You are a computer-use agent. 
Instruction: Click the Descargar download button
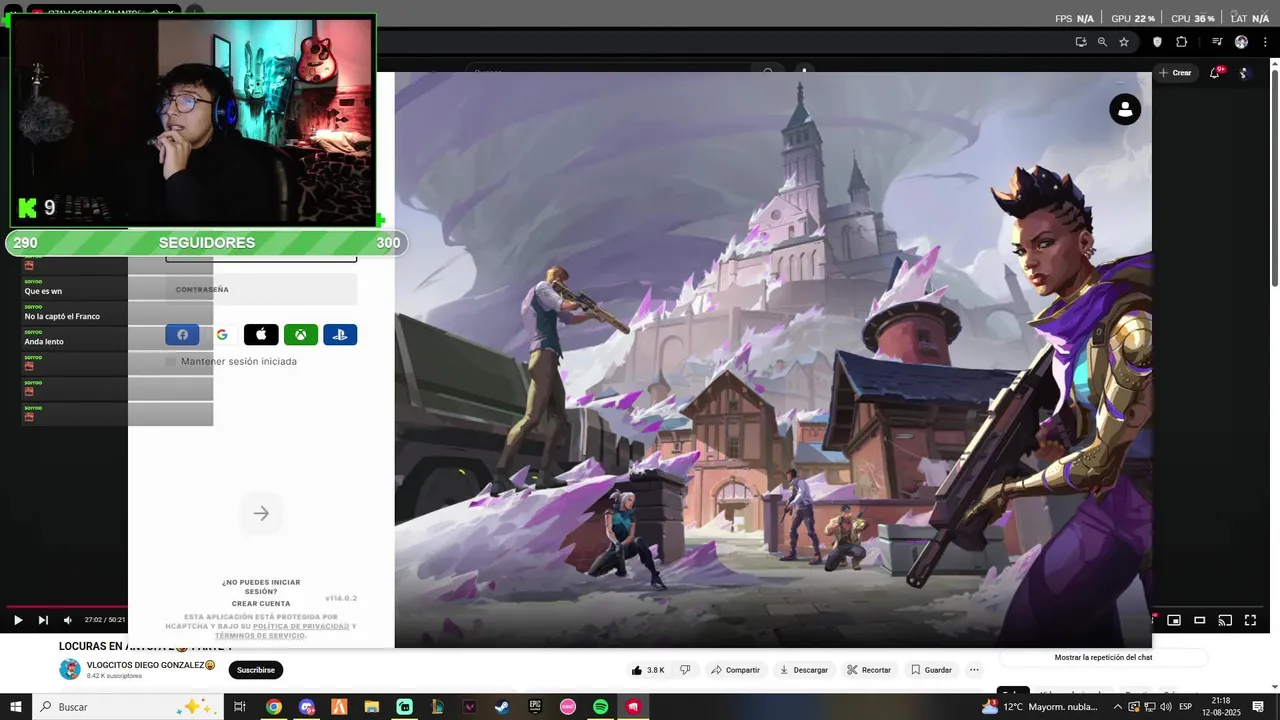pyautogui.click(x=804, y=670)
